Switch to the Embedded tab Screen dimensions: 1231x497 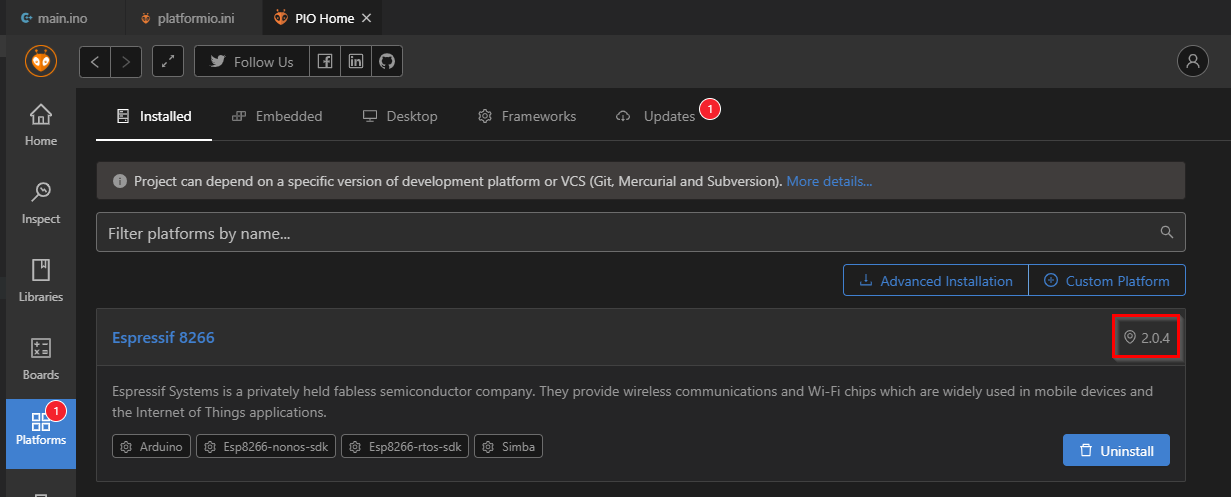click(x=277, y=116)
